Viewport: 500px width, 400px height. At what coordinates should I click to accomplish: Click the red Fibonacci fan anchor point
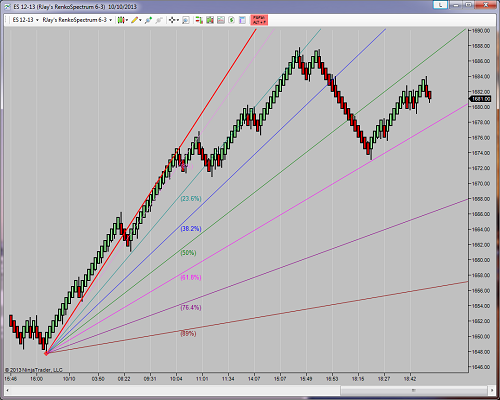[46, 353]
